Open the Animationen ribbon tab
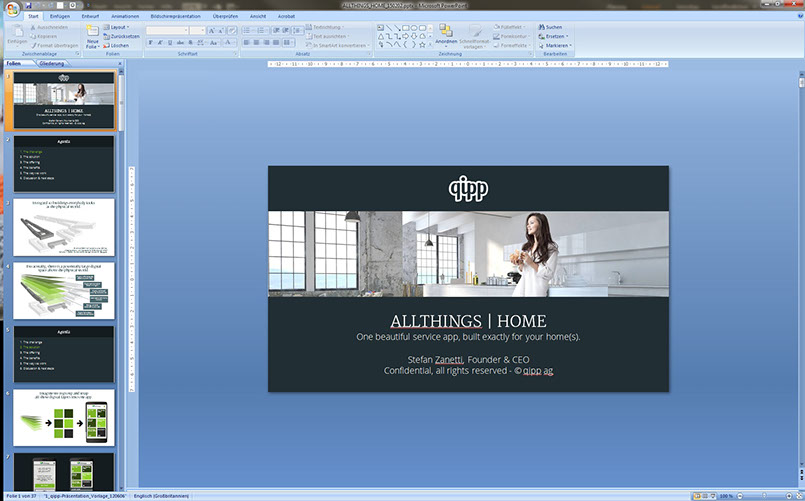 pos(125,17)
